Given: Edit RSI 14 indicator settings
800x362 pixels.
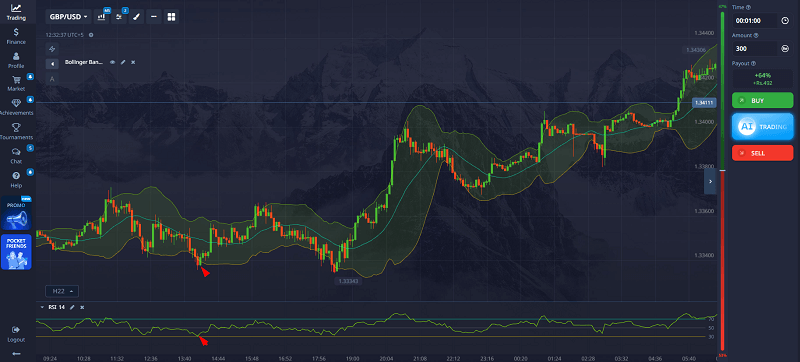Looking at the screenshot, I should 72,307.
